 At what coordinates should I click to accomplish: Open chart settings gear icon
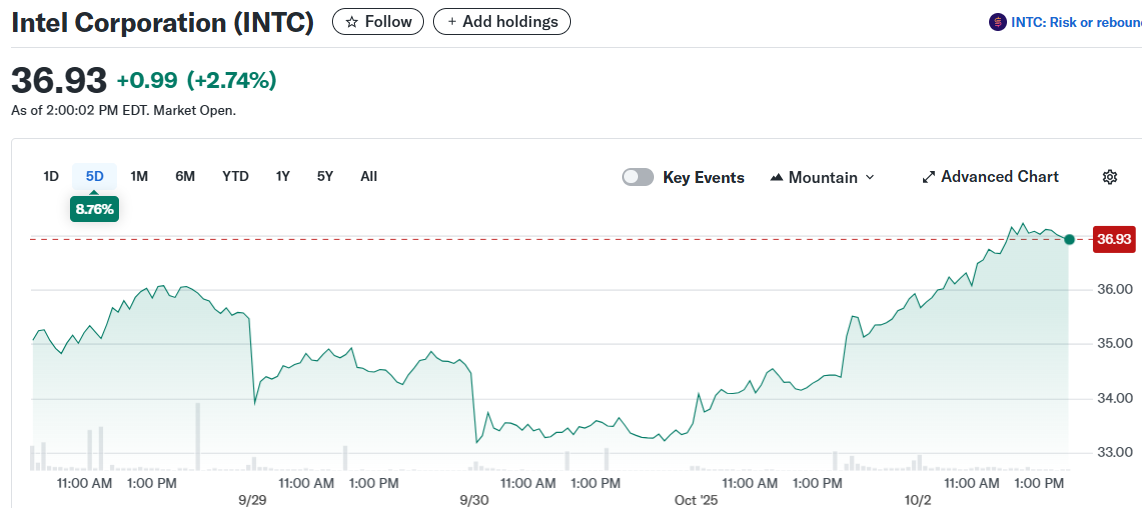pyautogui.click(x=1109, y=177)
